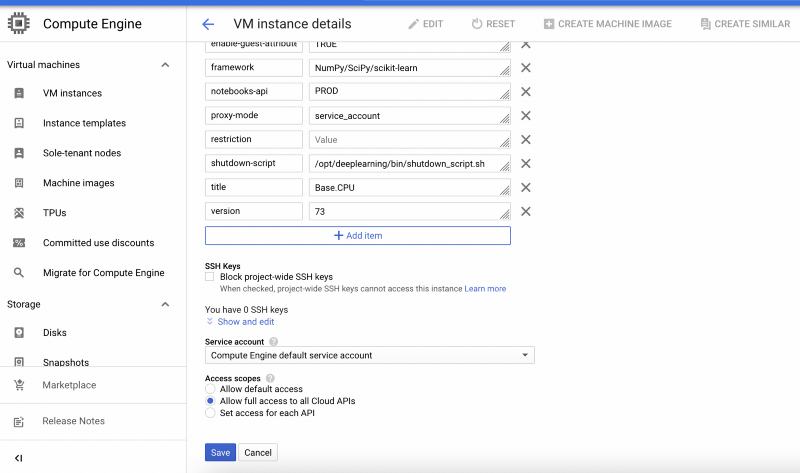Remove the framework metadata item
Screen dimensions: 800x473
pyautogui.click(x=526, y=68)
